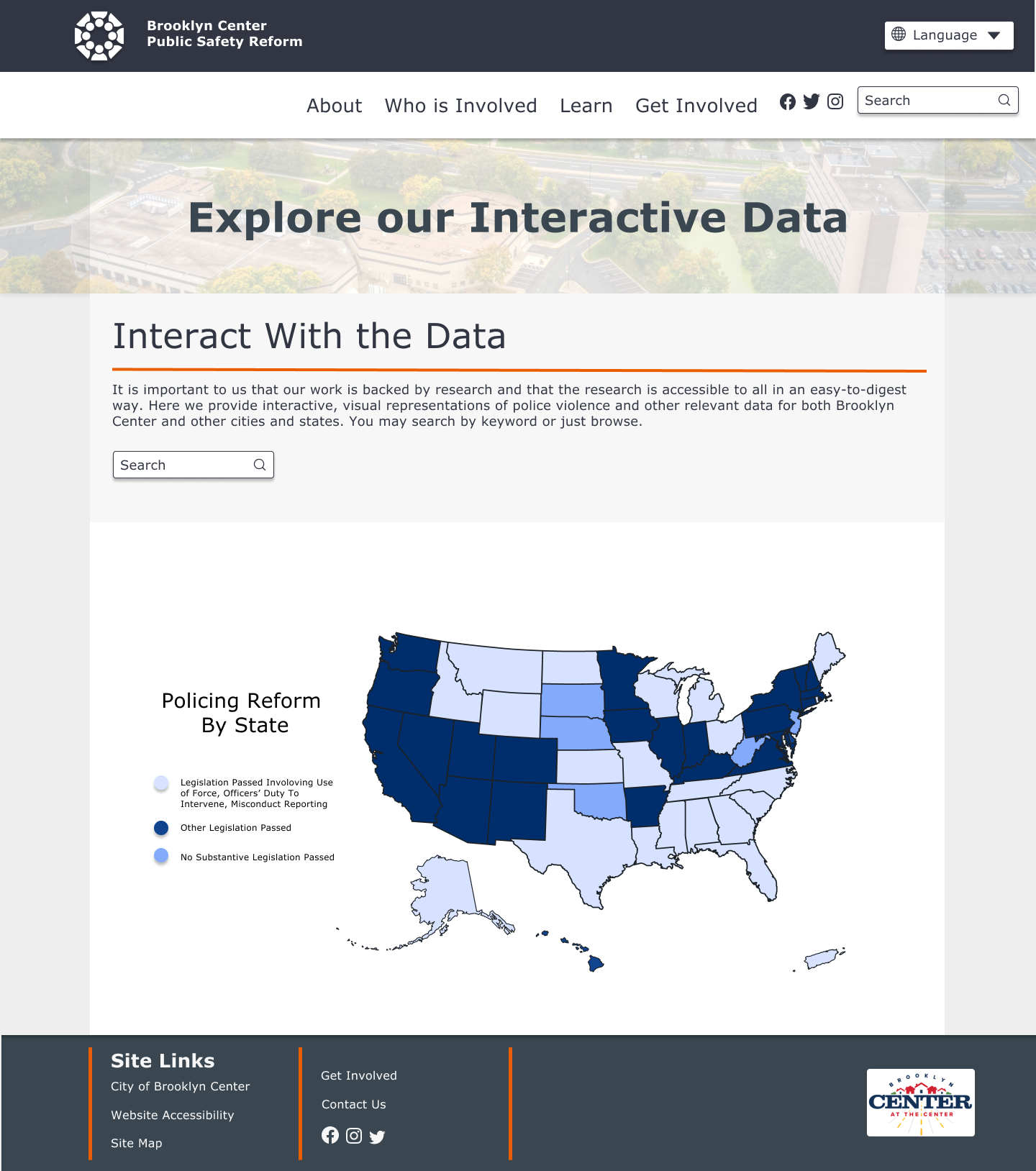The height and width of the screenshot is (1171, 1036).
Task: Click the Policing Reform By State title
Action: (x=242, y=713)
